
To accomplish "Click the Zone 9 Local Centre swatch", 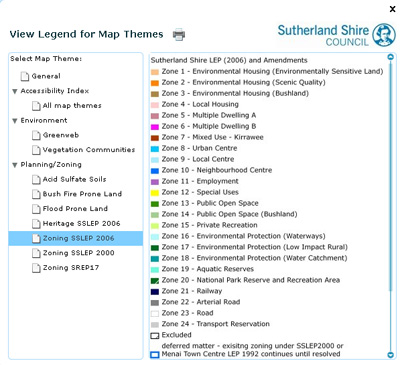I will [155, 160].
